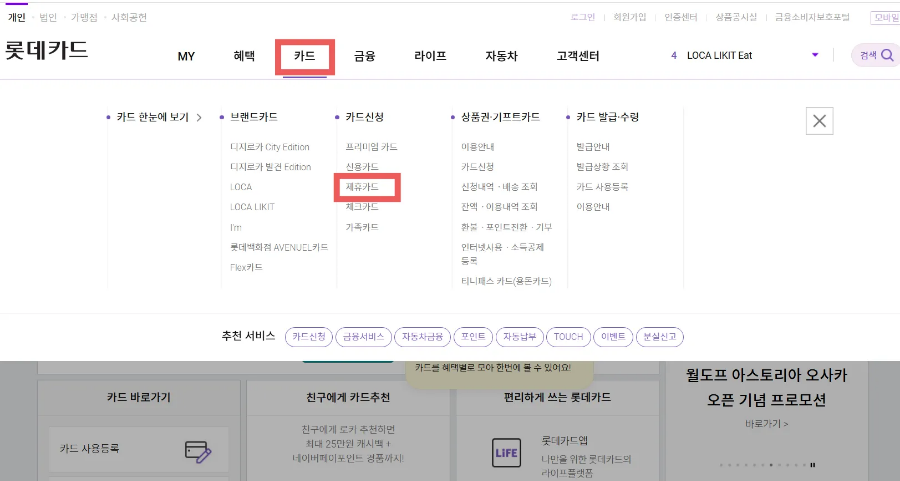
Task: Open 잔액 · 이용내역 조회
Action: click(499, 207)
